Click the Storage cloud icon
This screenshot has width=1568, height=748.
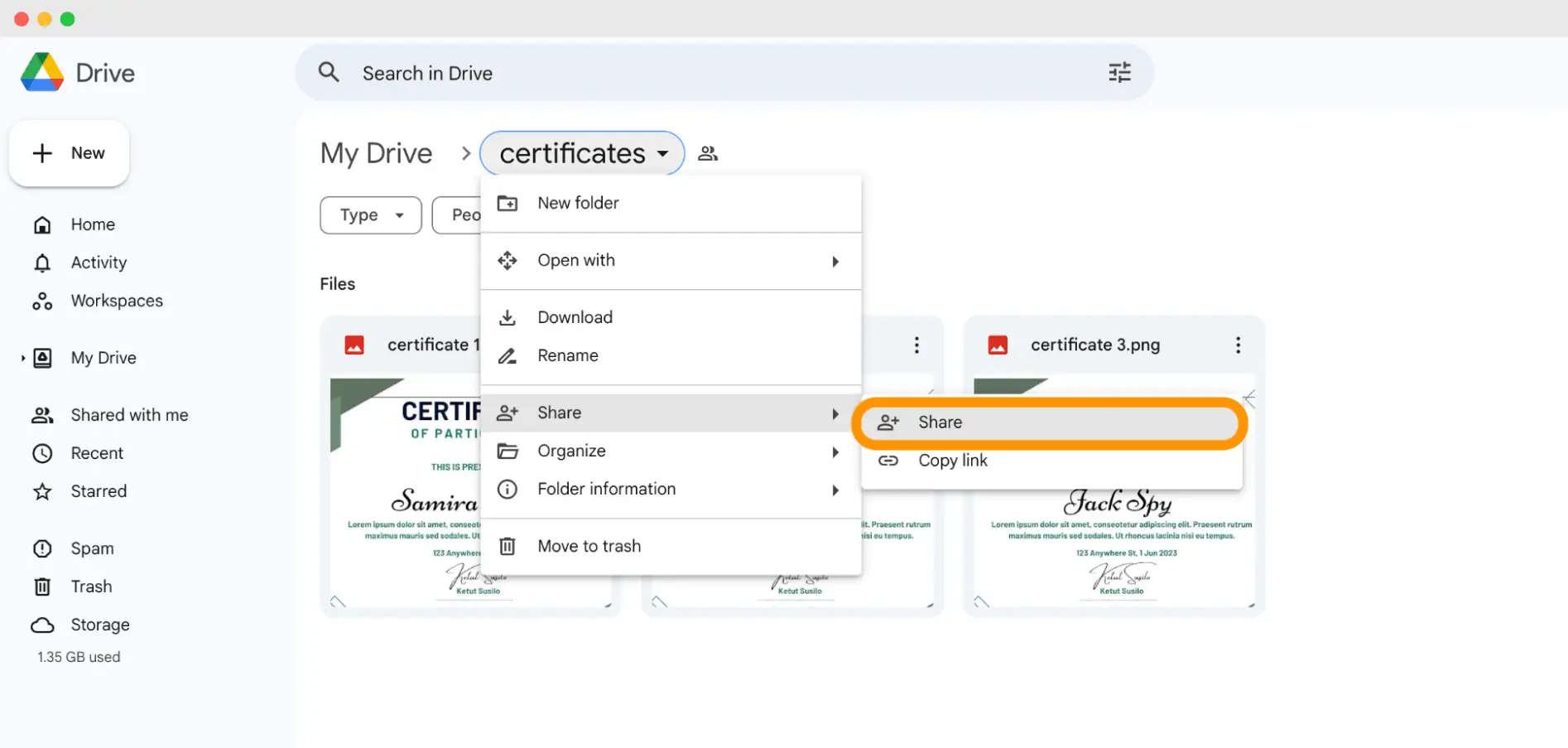pos(42,625)
